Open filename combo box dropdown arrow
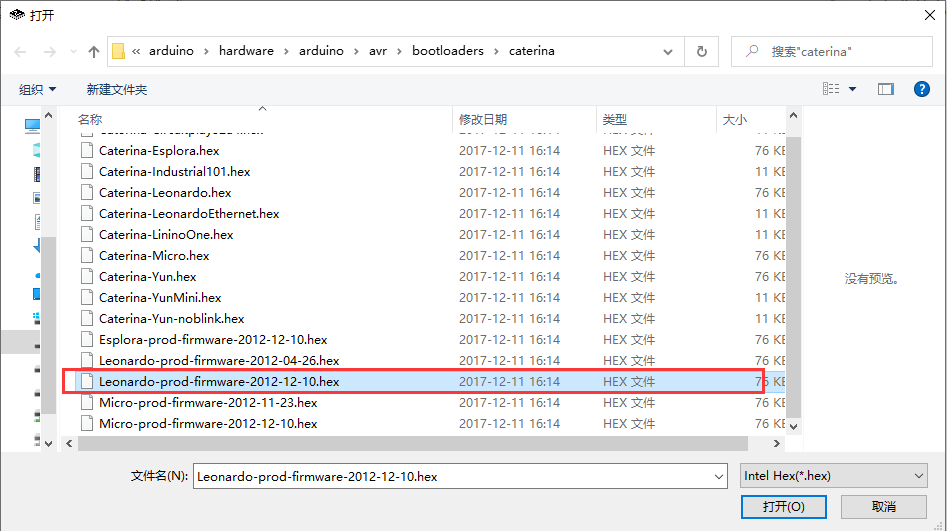The image size is (947, 531). tap(719, 477)
